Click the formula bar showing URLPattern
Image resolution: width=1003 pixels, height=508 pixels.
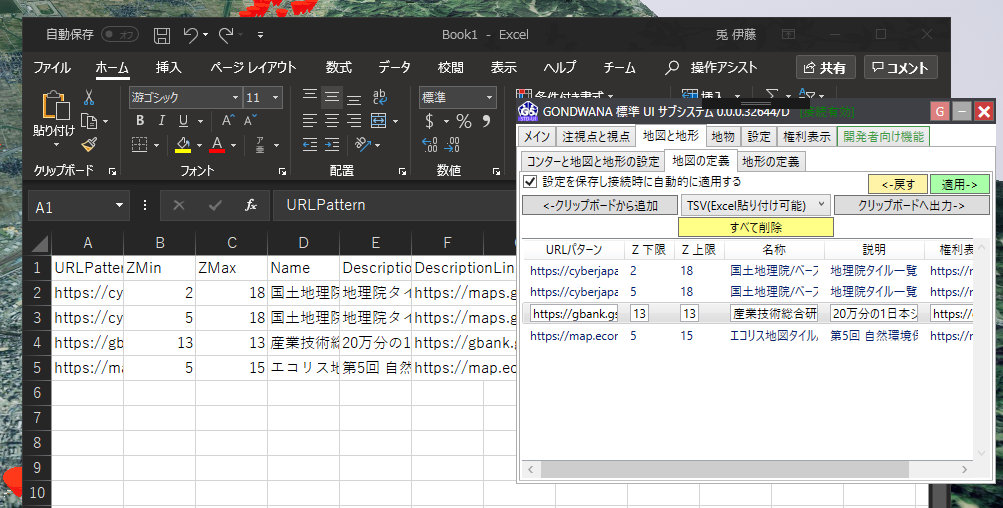[393, 205]
